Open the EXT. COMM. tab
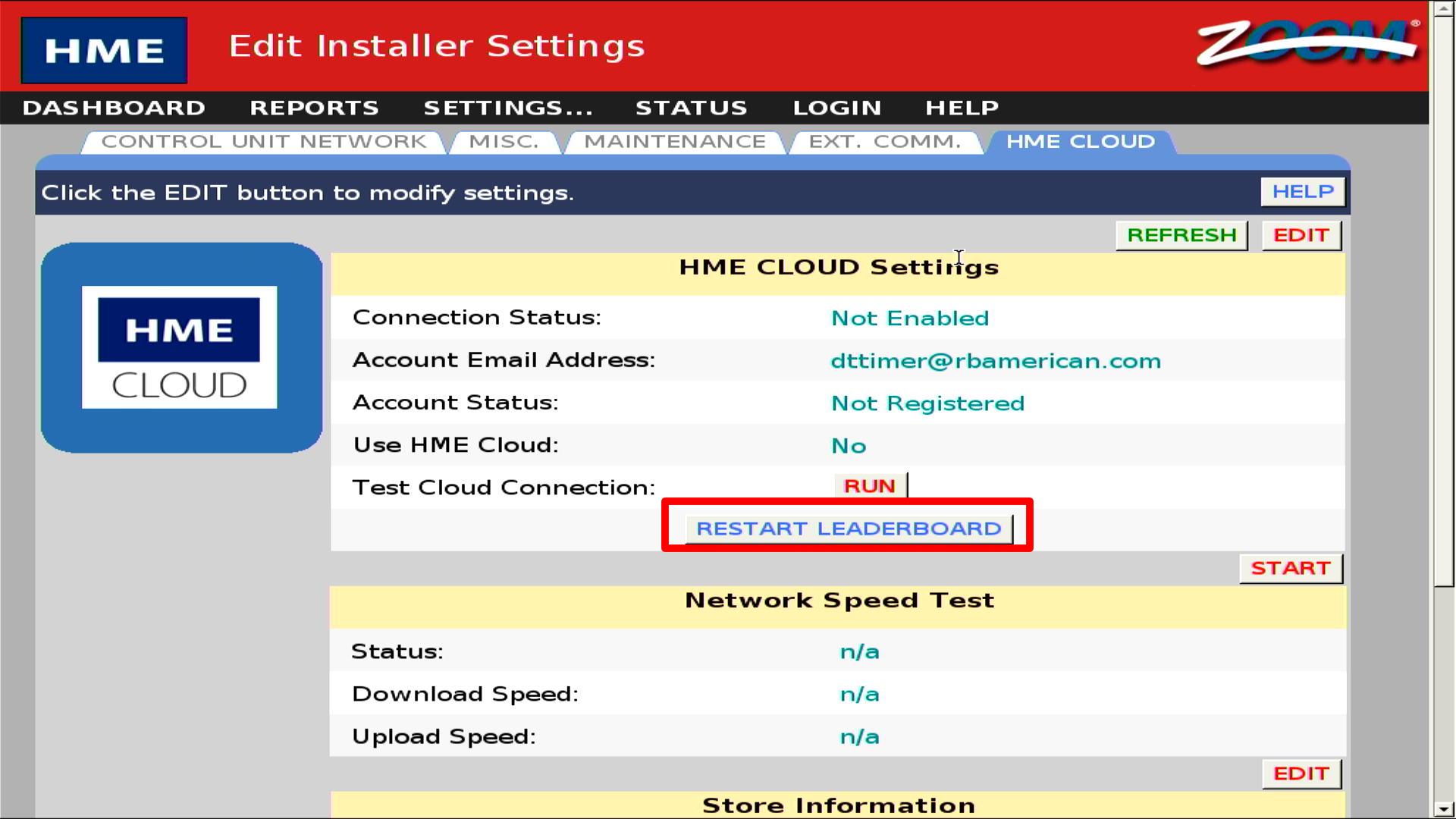This screenshot has height=819, width=1456. (x=884, y=142)
